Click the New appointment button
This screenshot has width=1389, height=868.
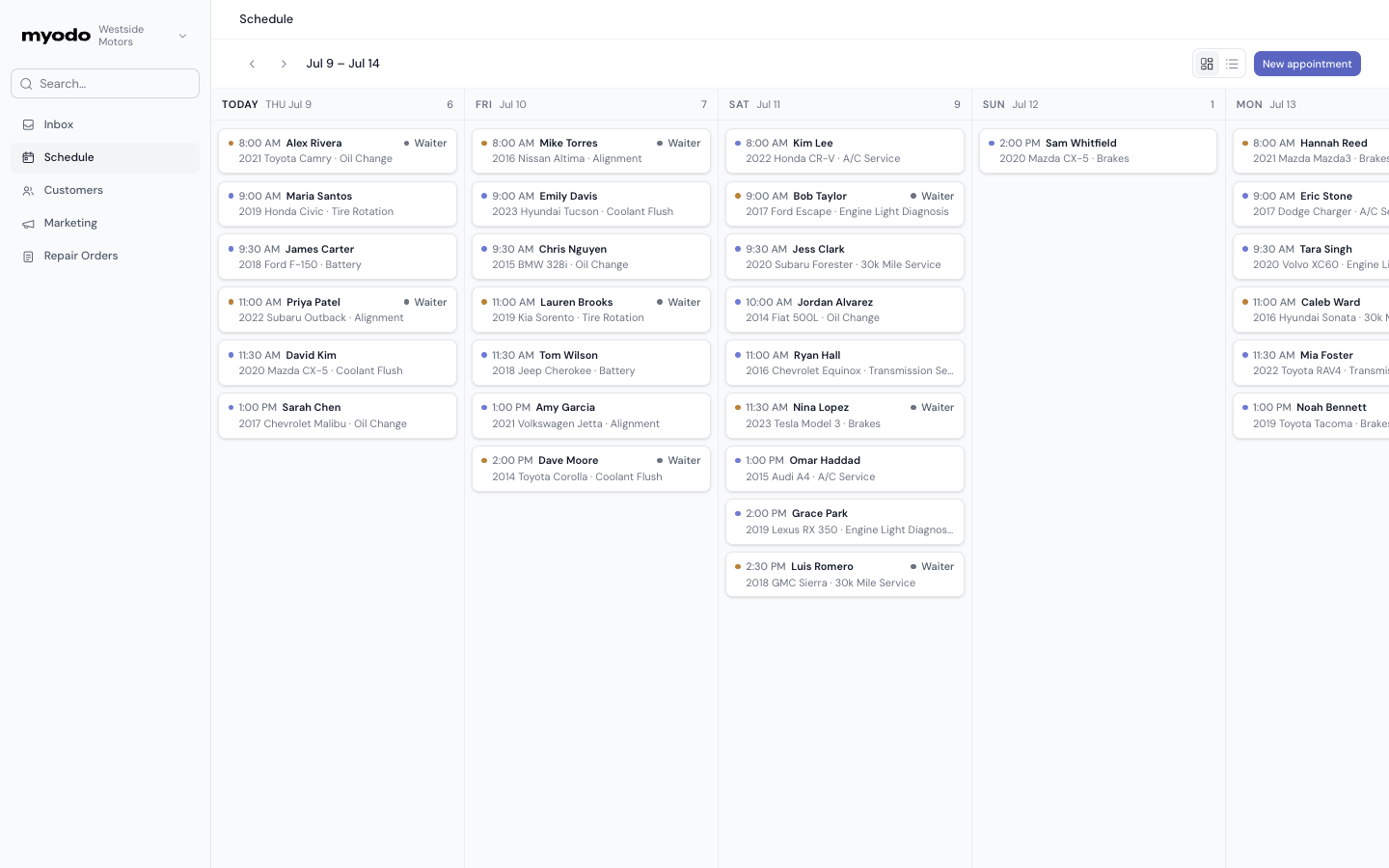pyautogui.click(x=1307, y=64)
